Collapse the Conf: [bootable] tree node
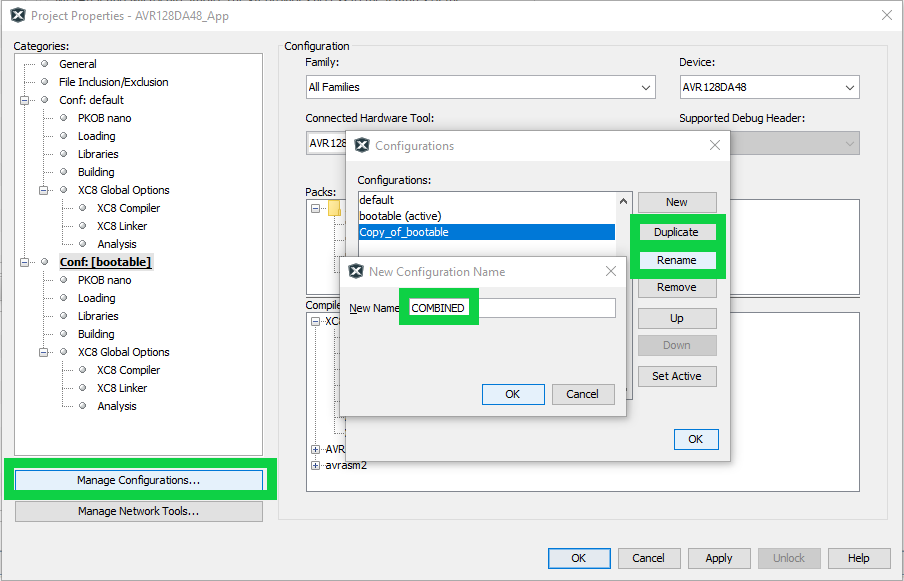Screen dimensions: 904x581 24,262
